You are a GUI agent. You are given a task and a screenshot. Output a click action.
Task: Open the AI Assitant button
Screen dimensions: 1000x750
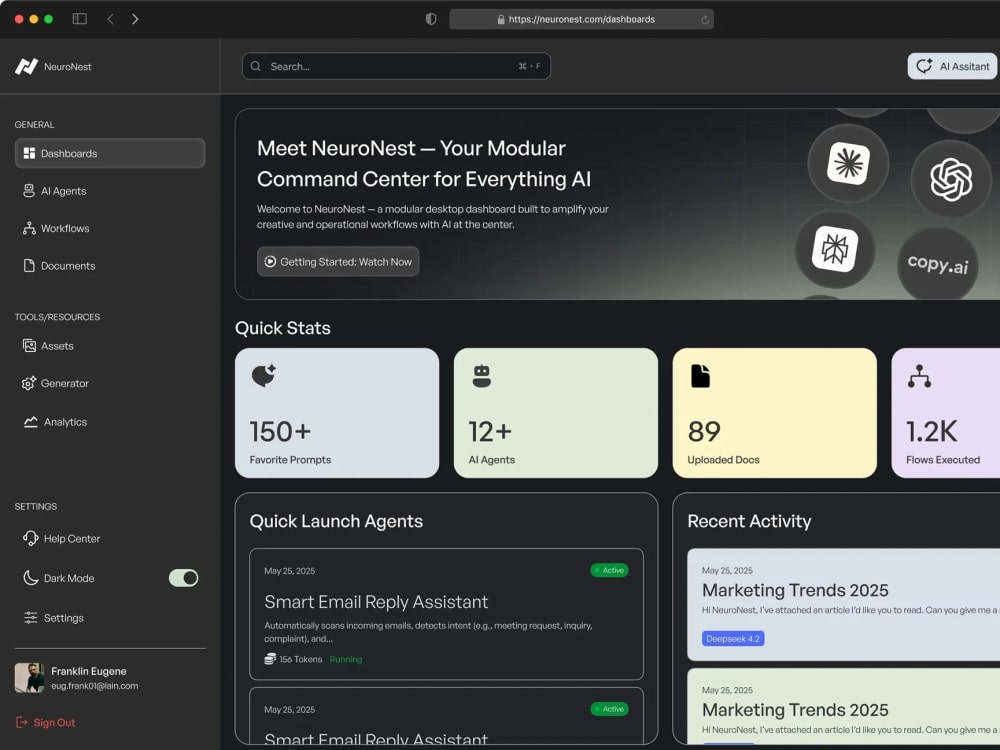952,66
